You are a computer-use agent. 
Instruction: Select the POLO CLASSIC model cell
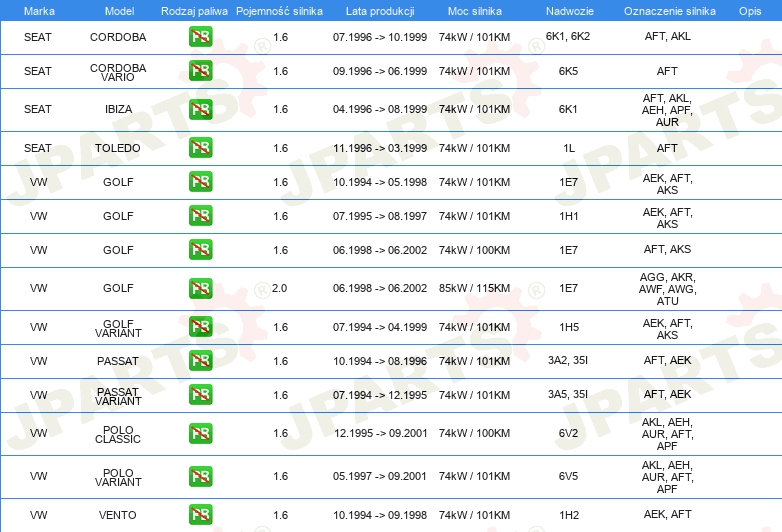(118, 435)
